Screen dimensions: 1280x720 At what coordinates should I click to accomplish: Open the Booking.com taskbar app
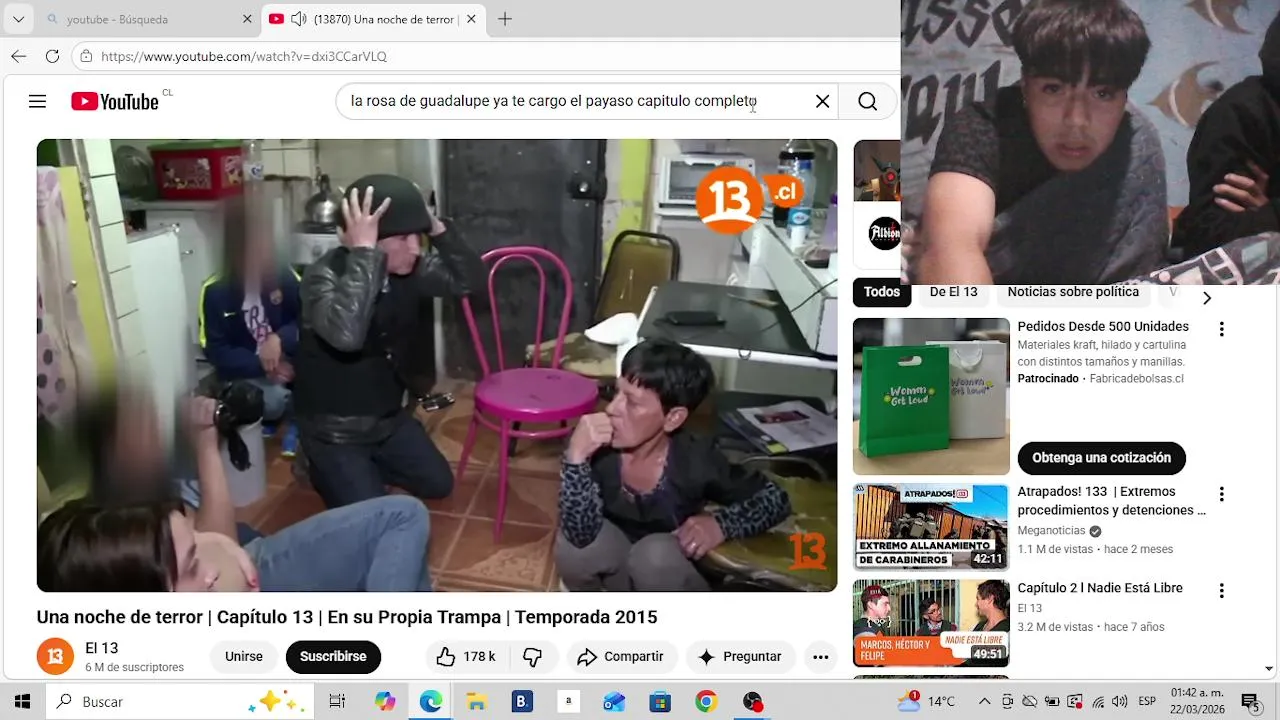522,702
